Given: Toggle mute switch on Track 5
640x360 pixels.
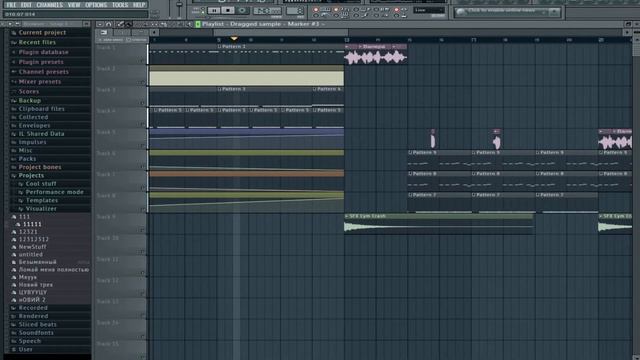Looking at the screenshot, I should 142,146.
